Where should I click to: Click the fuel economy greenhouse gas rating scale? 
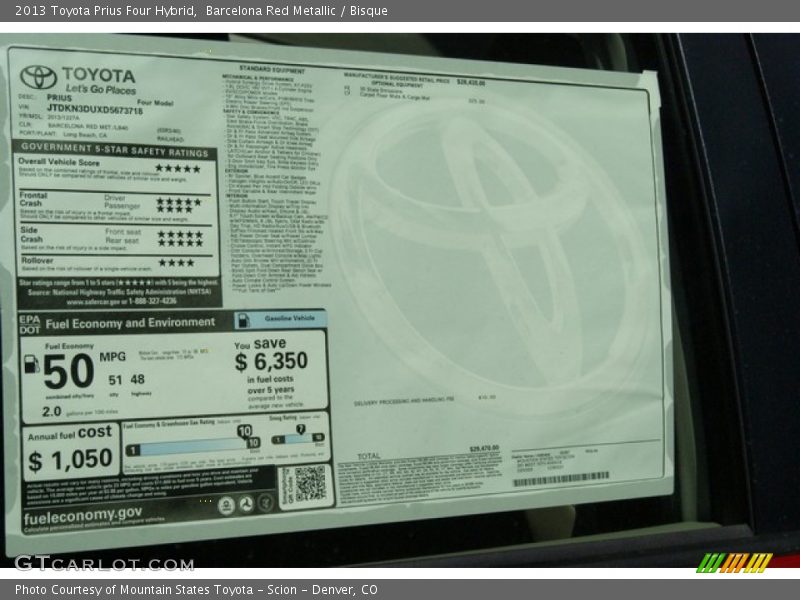click(193, 445)
